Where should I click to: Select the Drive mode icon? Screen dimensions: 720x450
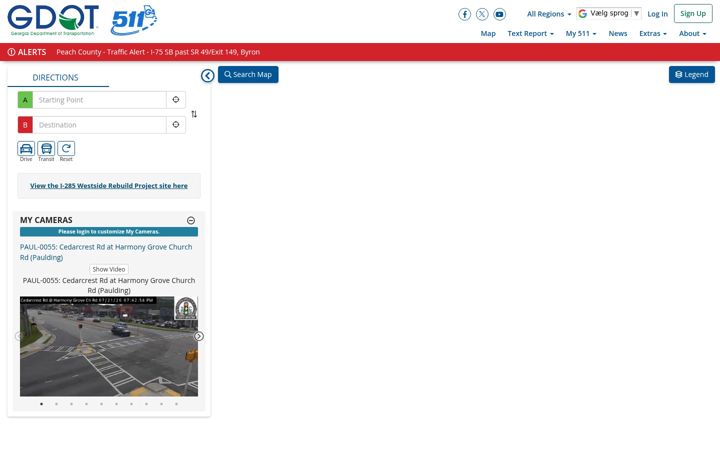(x=26, y=149)
